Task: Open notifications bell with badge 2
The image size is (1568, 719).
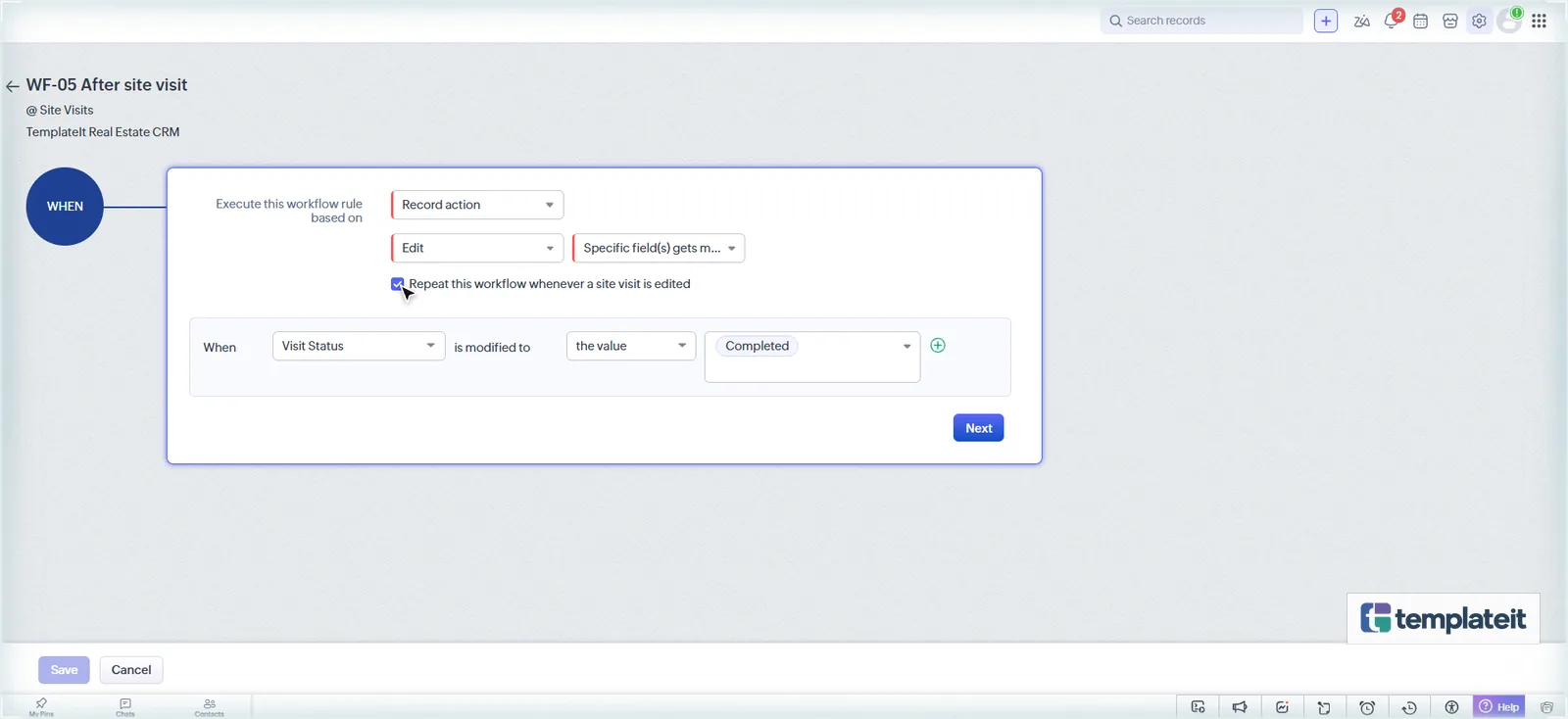Action: click(1392, 21)
